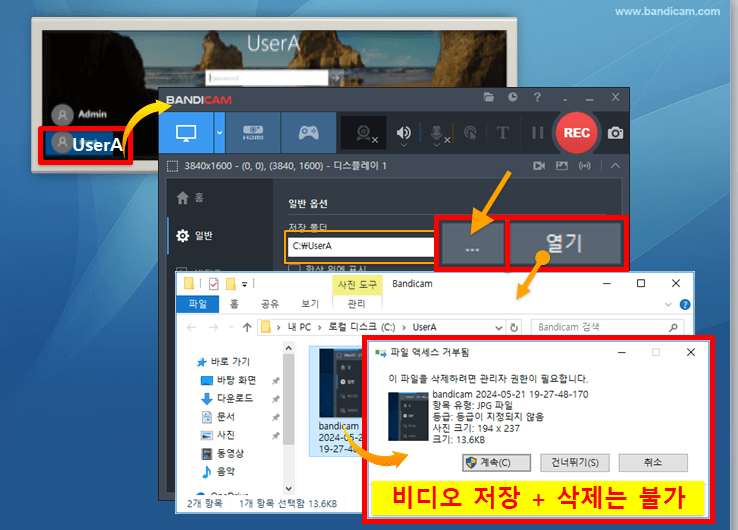Select UserA account on login screen
This screenshot has height=530, width=738.
(x=86, y=144)
